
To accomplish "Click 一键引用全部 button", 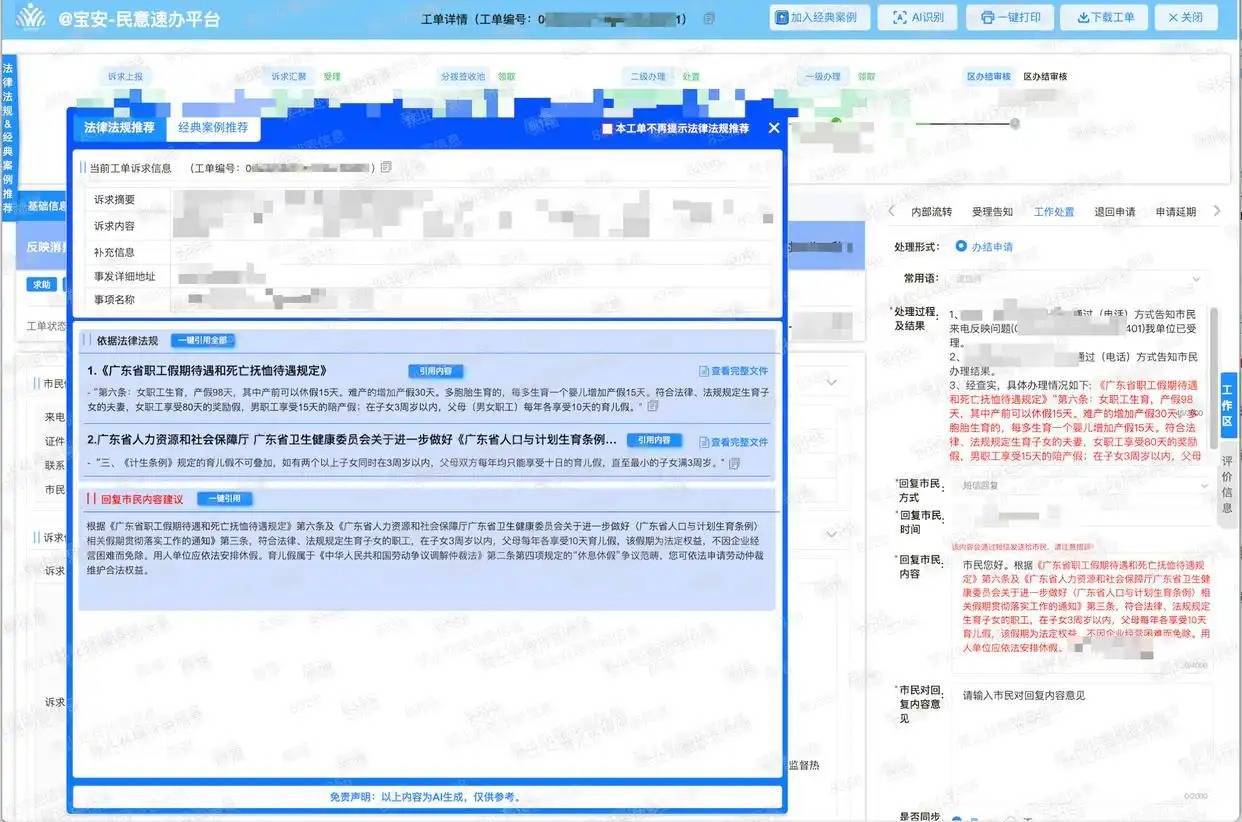I will coord(202,341).
